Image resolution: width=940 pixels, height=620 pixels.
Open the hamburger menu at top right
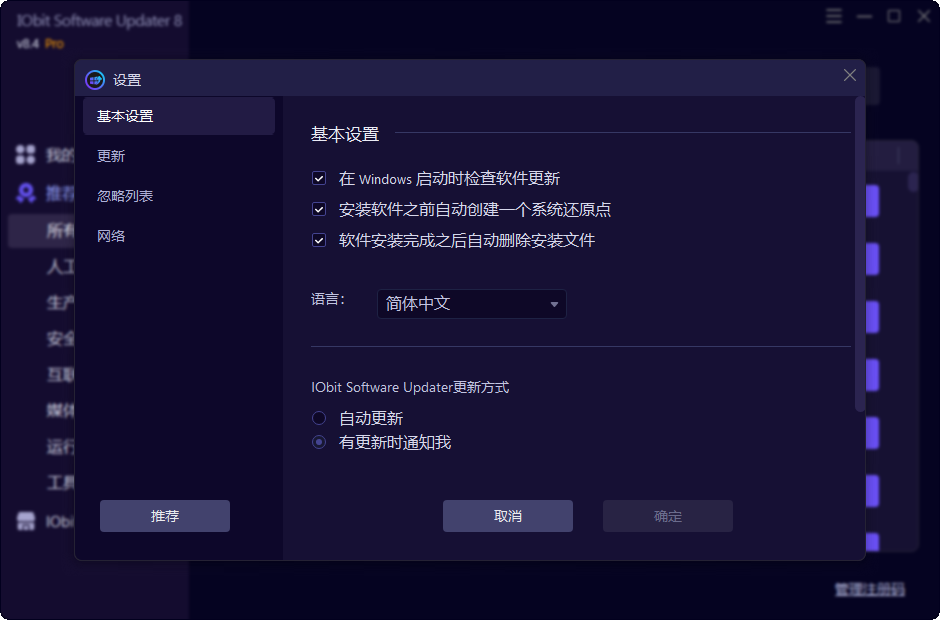pos(833,16)
